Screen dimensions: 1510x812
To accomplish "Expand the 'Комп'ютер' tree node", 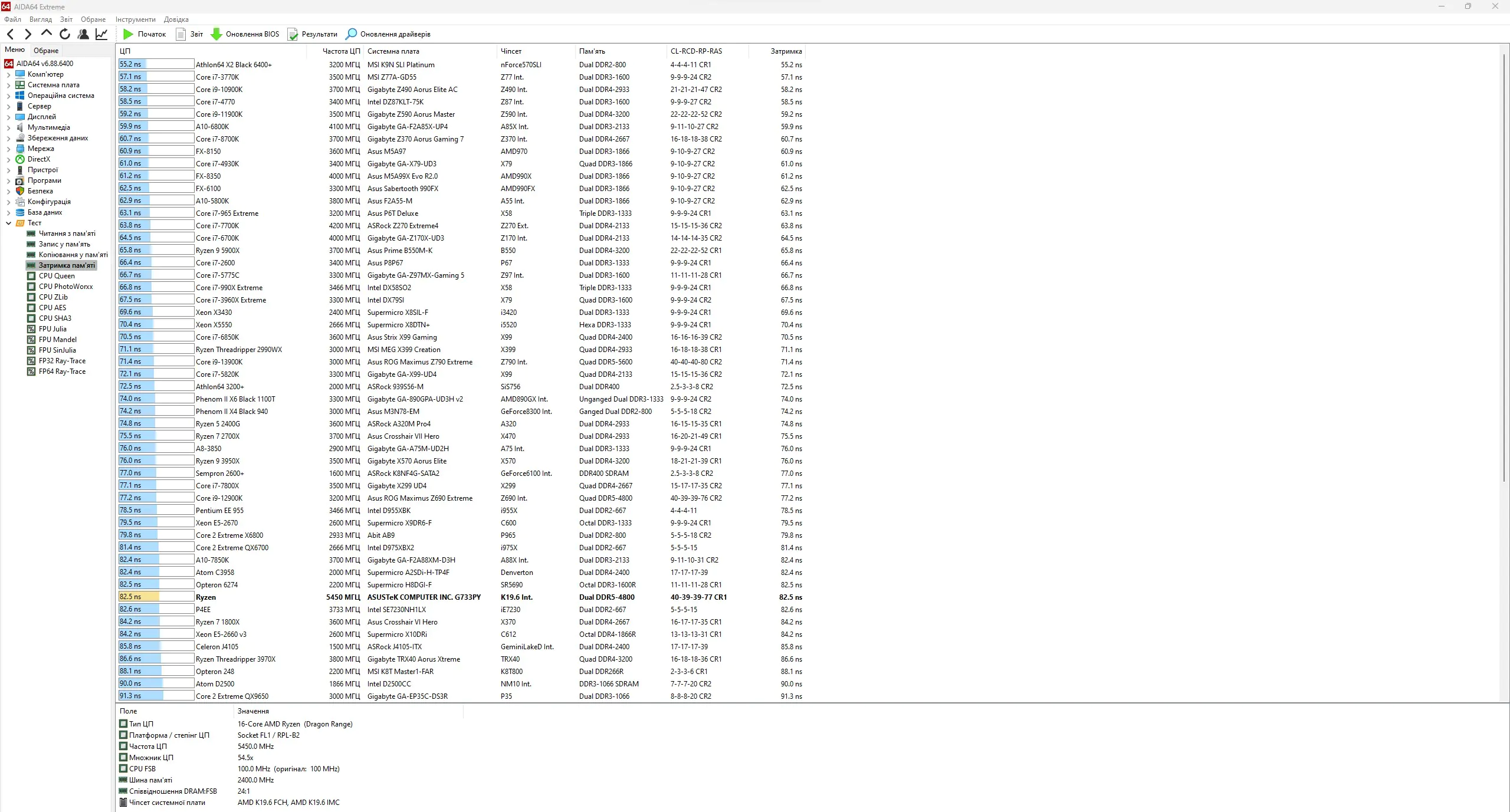I will click(8, 74).
